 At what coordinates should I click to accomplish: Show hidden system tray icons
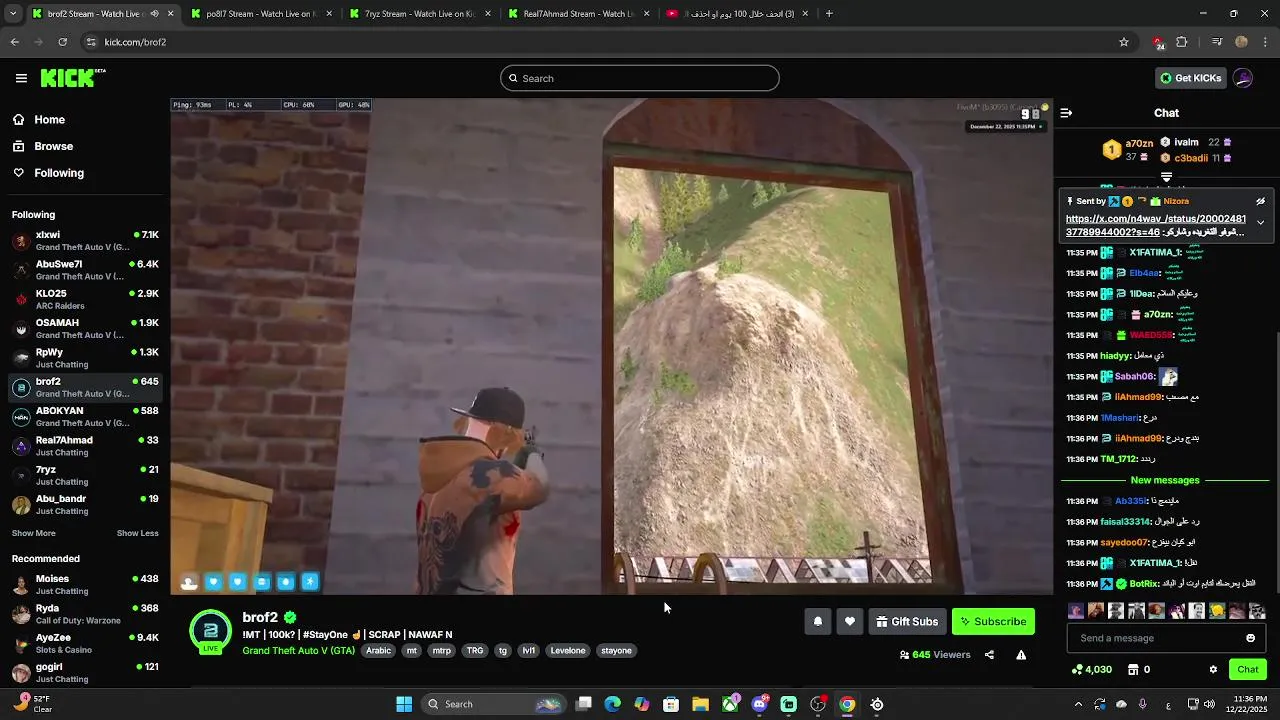(x=1078, y=704)
